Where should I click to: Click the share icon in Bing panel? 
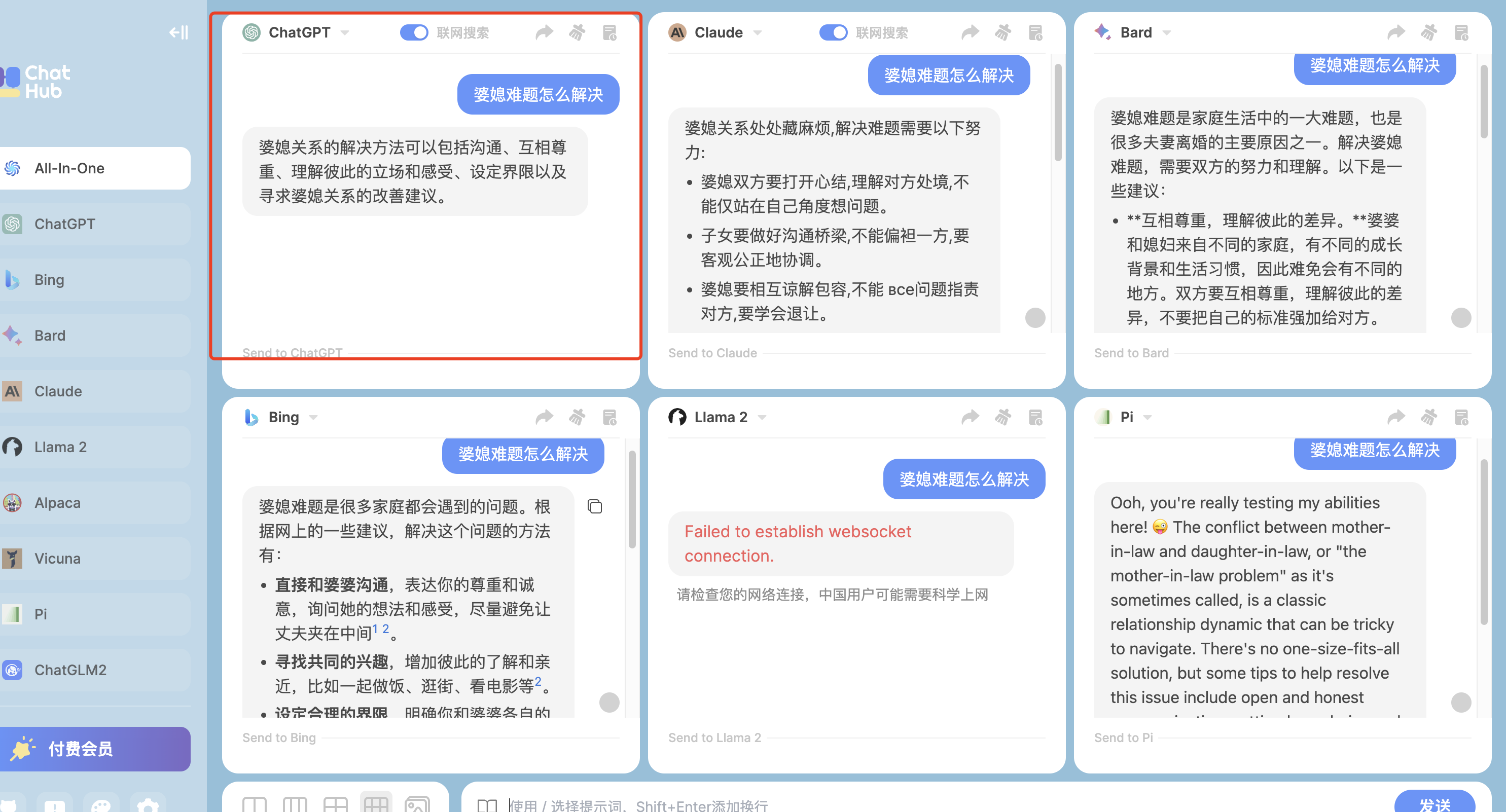coord(544,417)
